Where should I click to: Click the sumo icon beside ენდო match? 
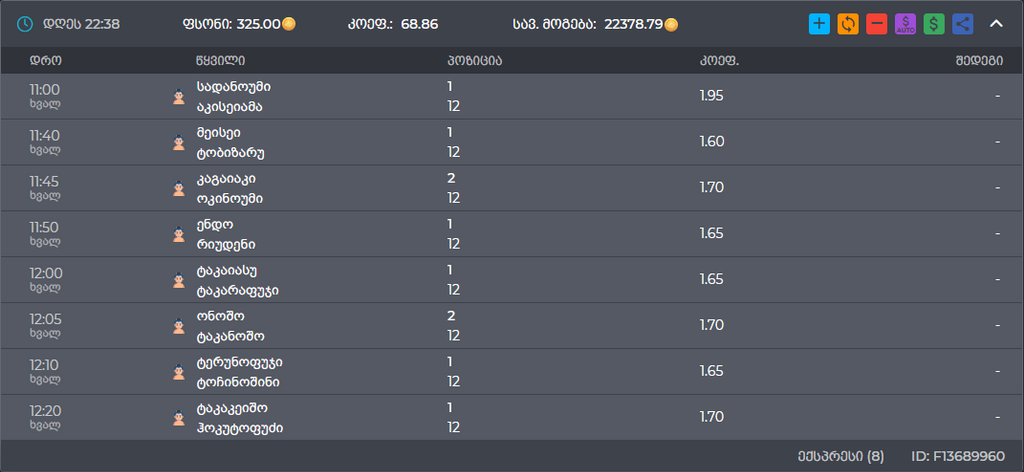point(179,235)
